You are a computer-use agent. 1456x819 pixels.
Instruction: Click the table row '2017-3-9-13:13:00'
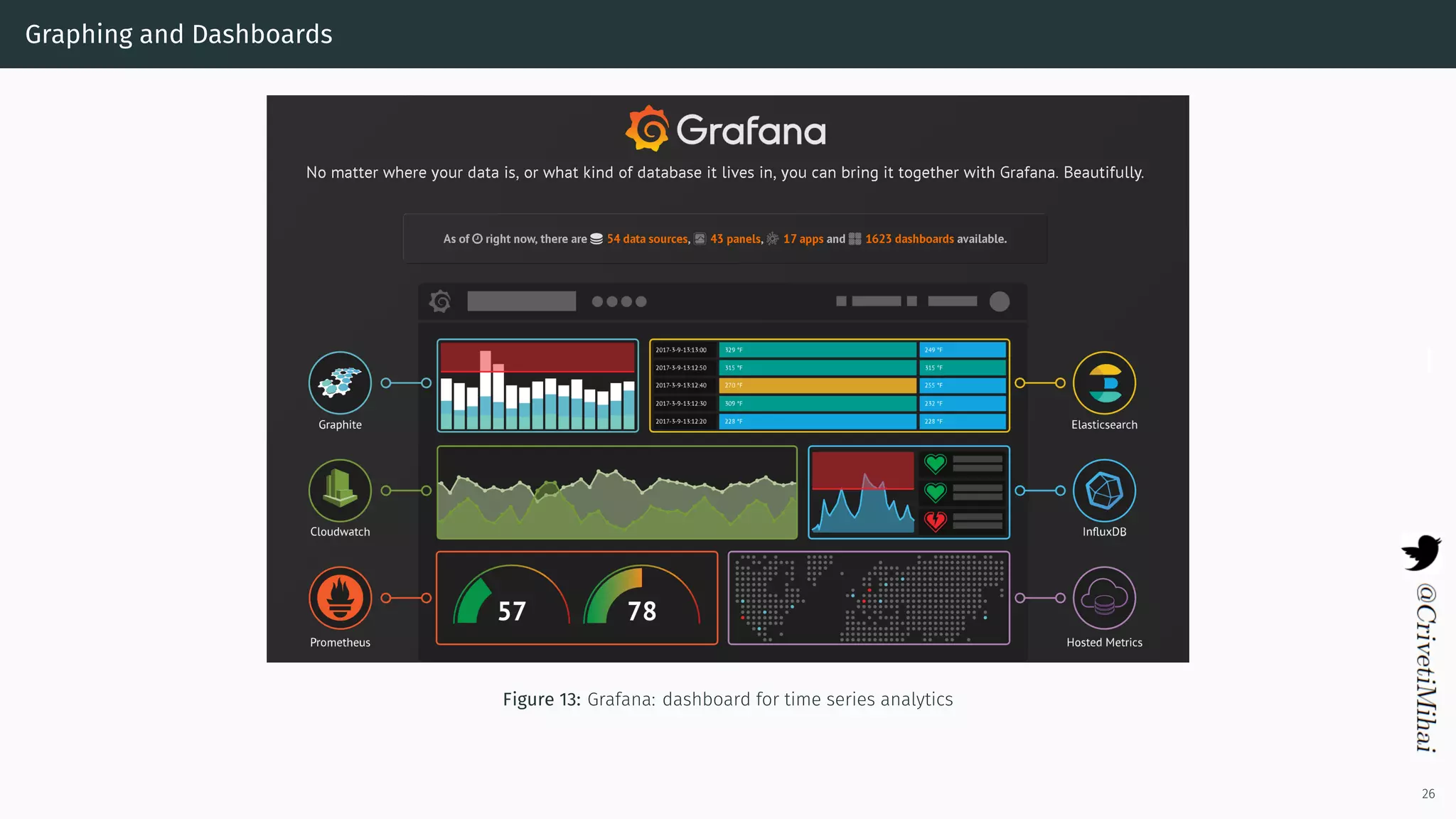tap(830, 350)
